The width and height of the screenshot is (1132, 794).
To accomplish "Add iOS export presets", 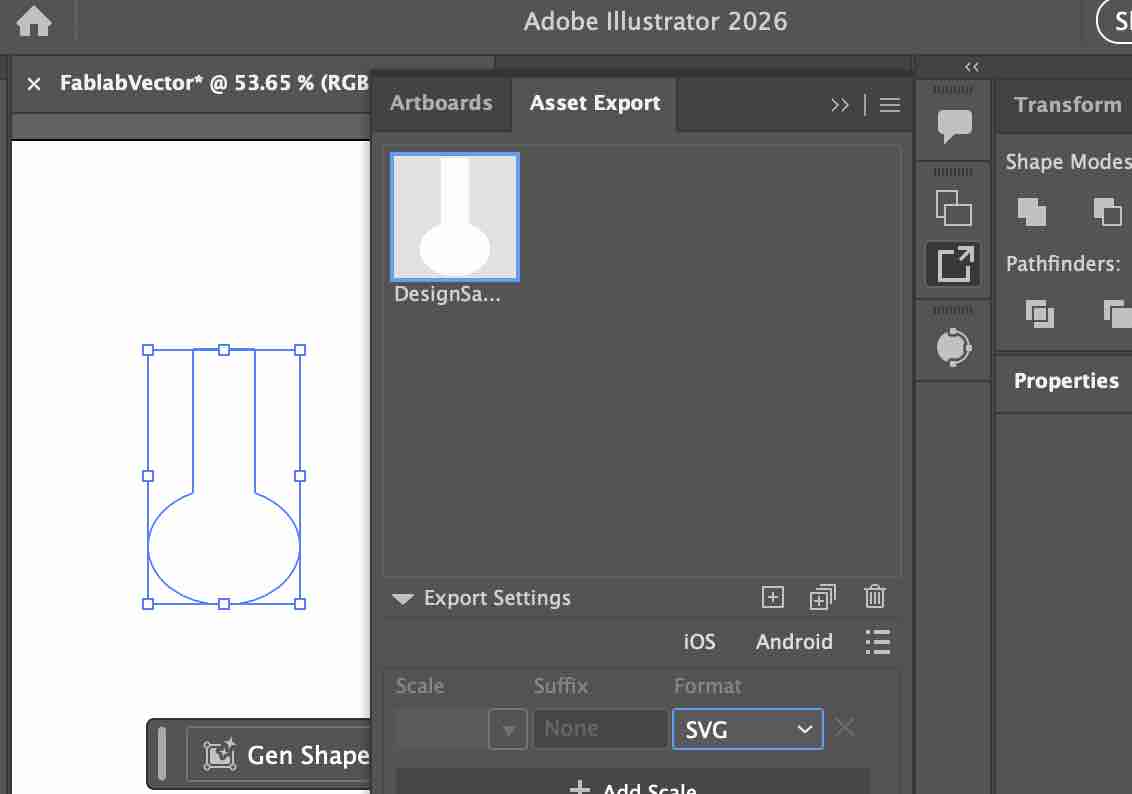I will tap(699, 642).
